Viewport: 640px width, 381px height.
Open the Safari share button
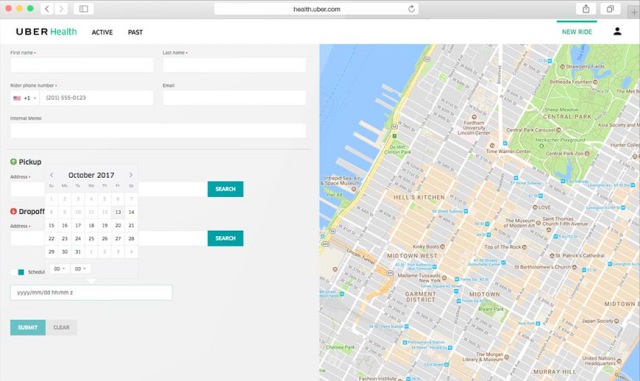pyautogui.click(x=586, y=9)
